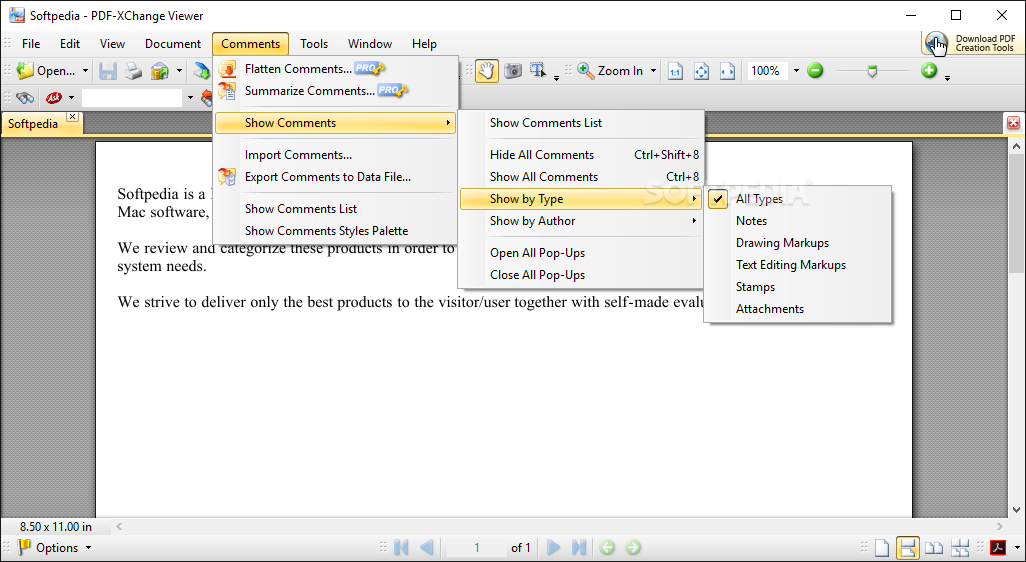
Task: Switch to continuous page layout
Action: coord(908,548)
